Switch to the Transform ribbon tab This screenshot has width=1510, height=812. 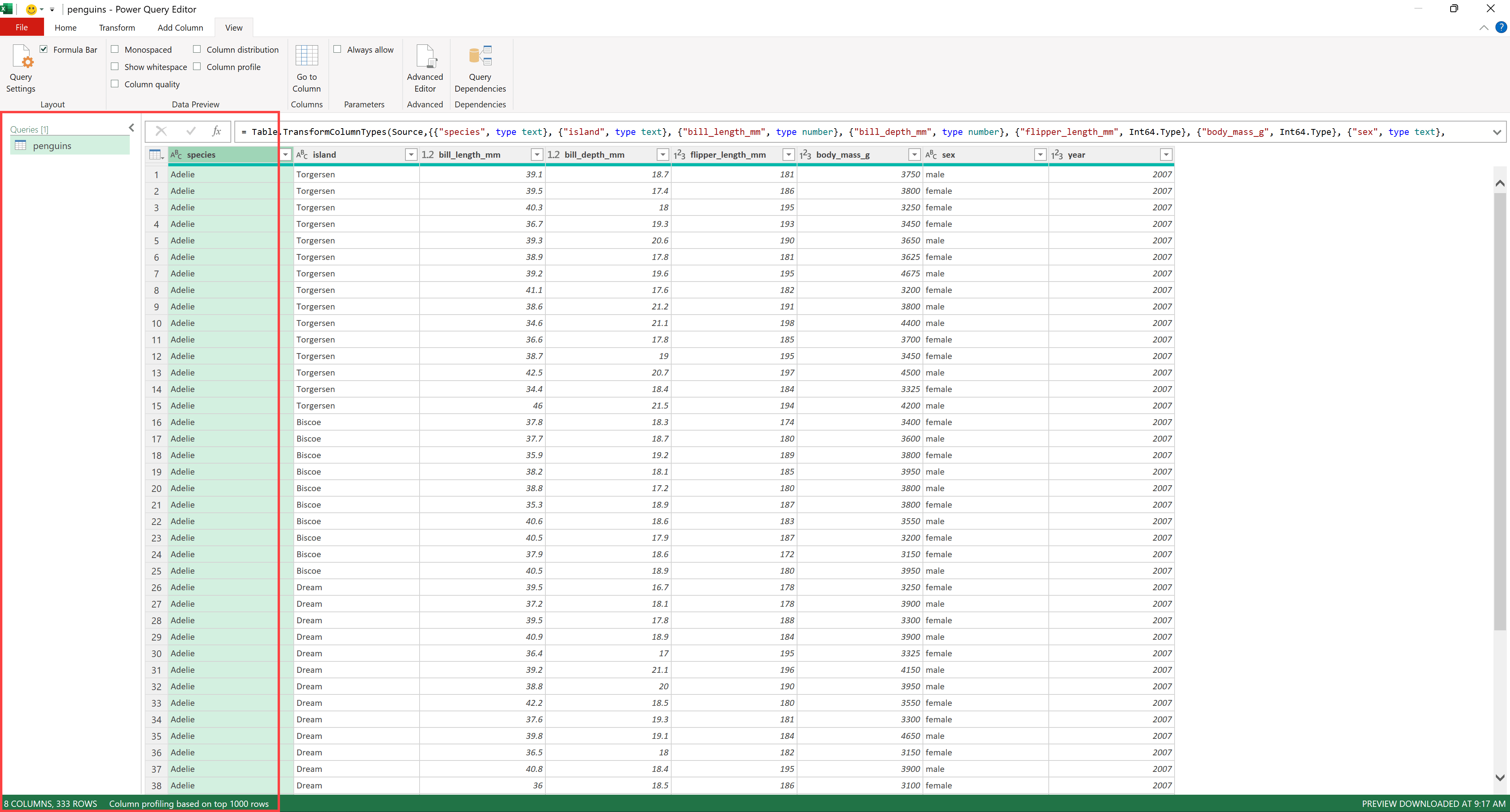(x=117, y=28)
